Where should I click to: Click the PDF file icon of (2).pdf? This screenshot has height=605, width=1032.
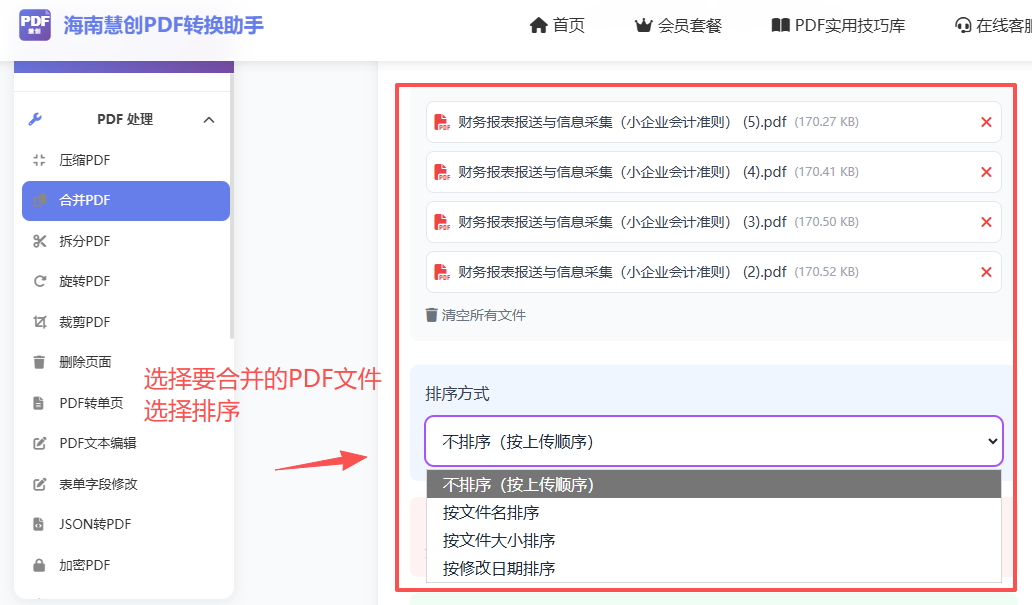tap(442, 273)
